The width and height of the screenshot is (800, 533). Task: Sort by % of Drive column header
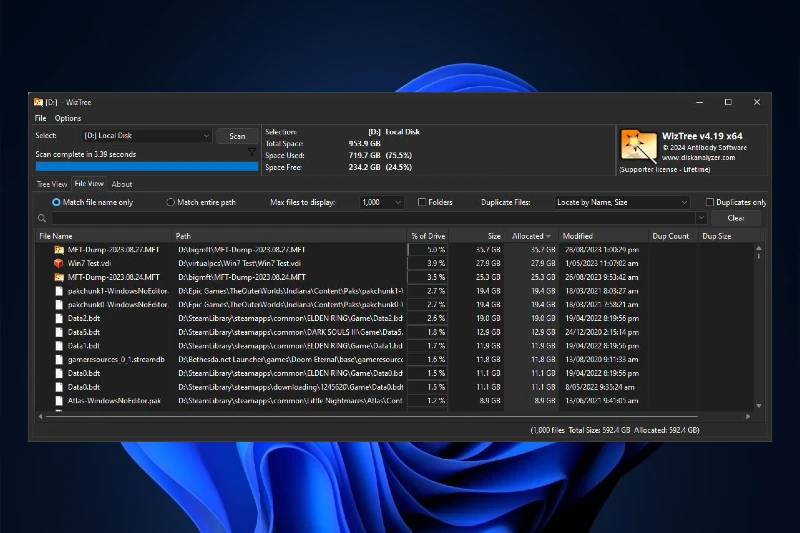pyautogui.click(x=429, y=236)
